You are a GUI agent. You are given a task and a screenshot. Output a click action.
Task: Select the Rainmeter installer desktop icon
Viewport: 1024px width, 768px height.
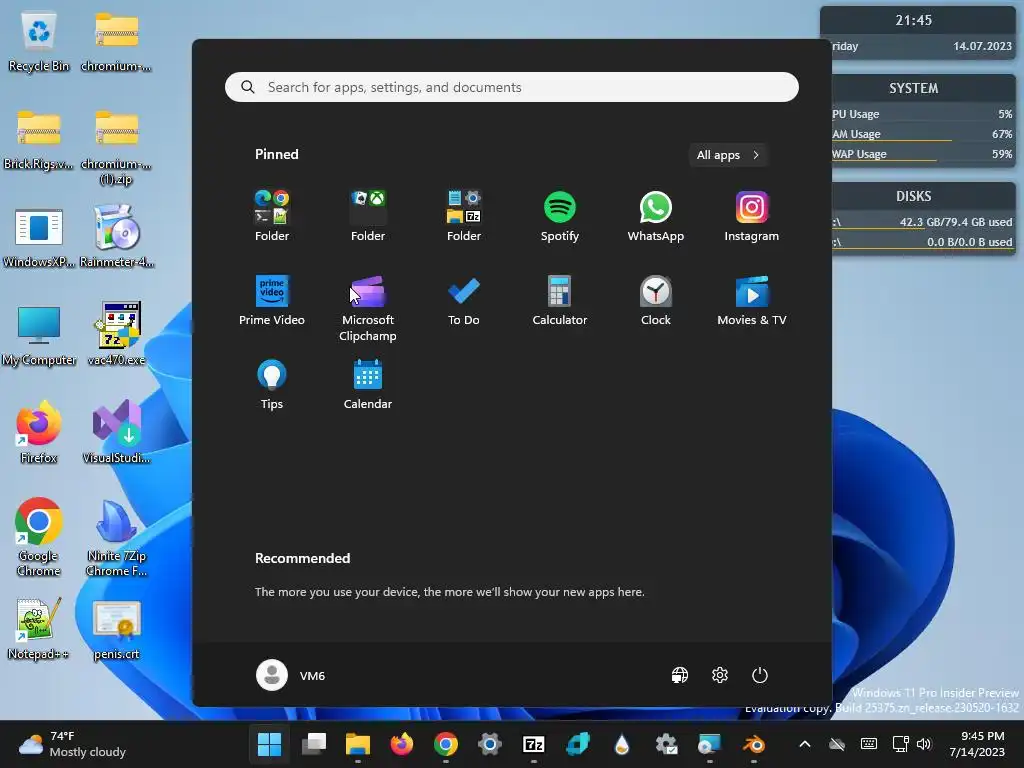116,236
